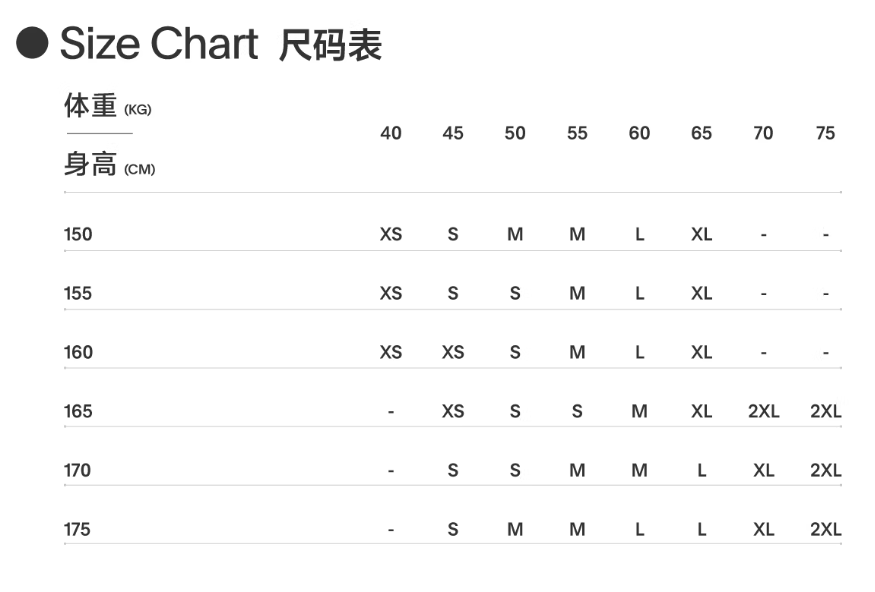
Task: Click the "Size Chart" title text
Action: 159,44
